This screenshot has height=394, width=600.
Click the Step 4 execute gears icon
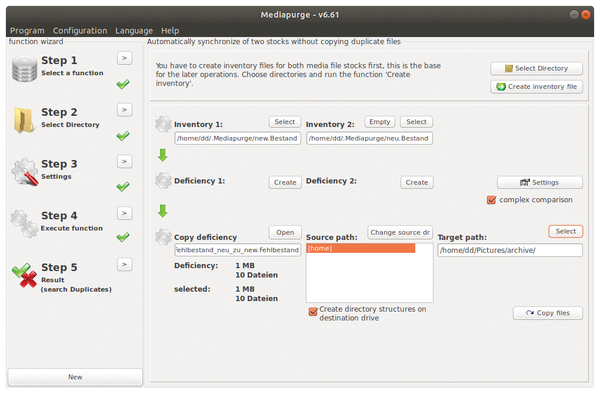[x=24, y=224]
